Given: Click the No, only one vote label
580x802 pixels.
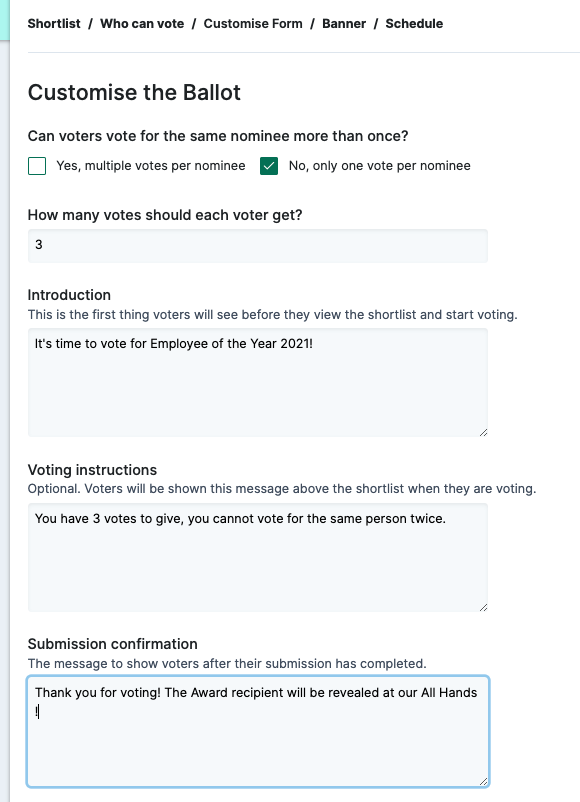Looking at the screenshot, I should point(380,166).
